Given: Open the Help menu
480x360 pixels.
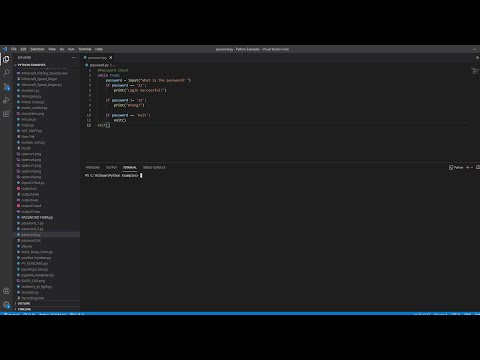Looking at the screenshot, I should point(99,49).
